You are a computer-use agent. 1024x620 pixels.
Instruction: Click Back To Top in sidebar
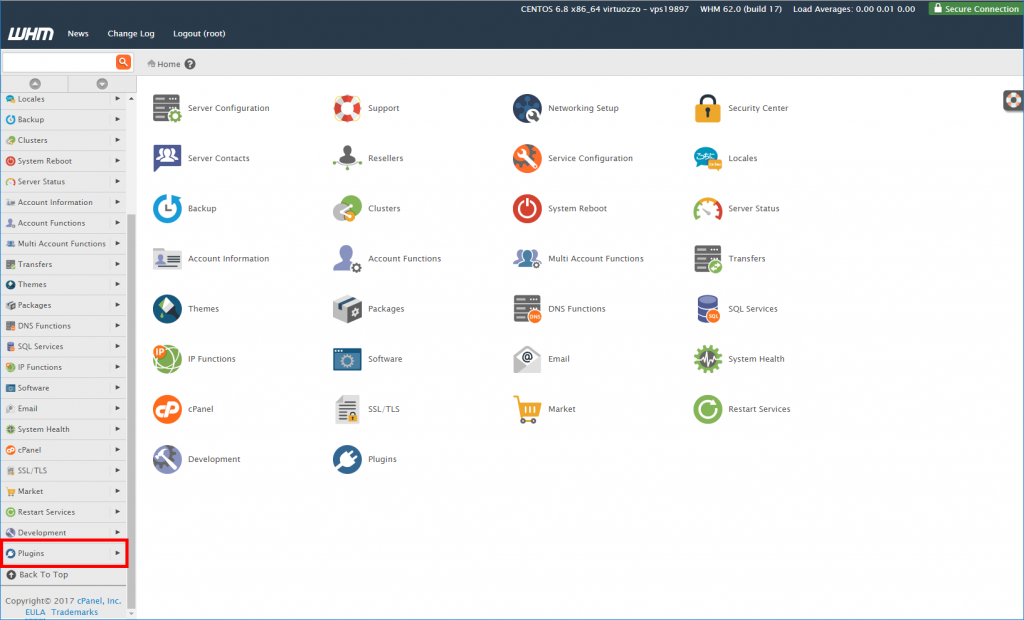click(43, 575)
